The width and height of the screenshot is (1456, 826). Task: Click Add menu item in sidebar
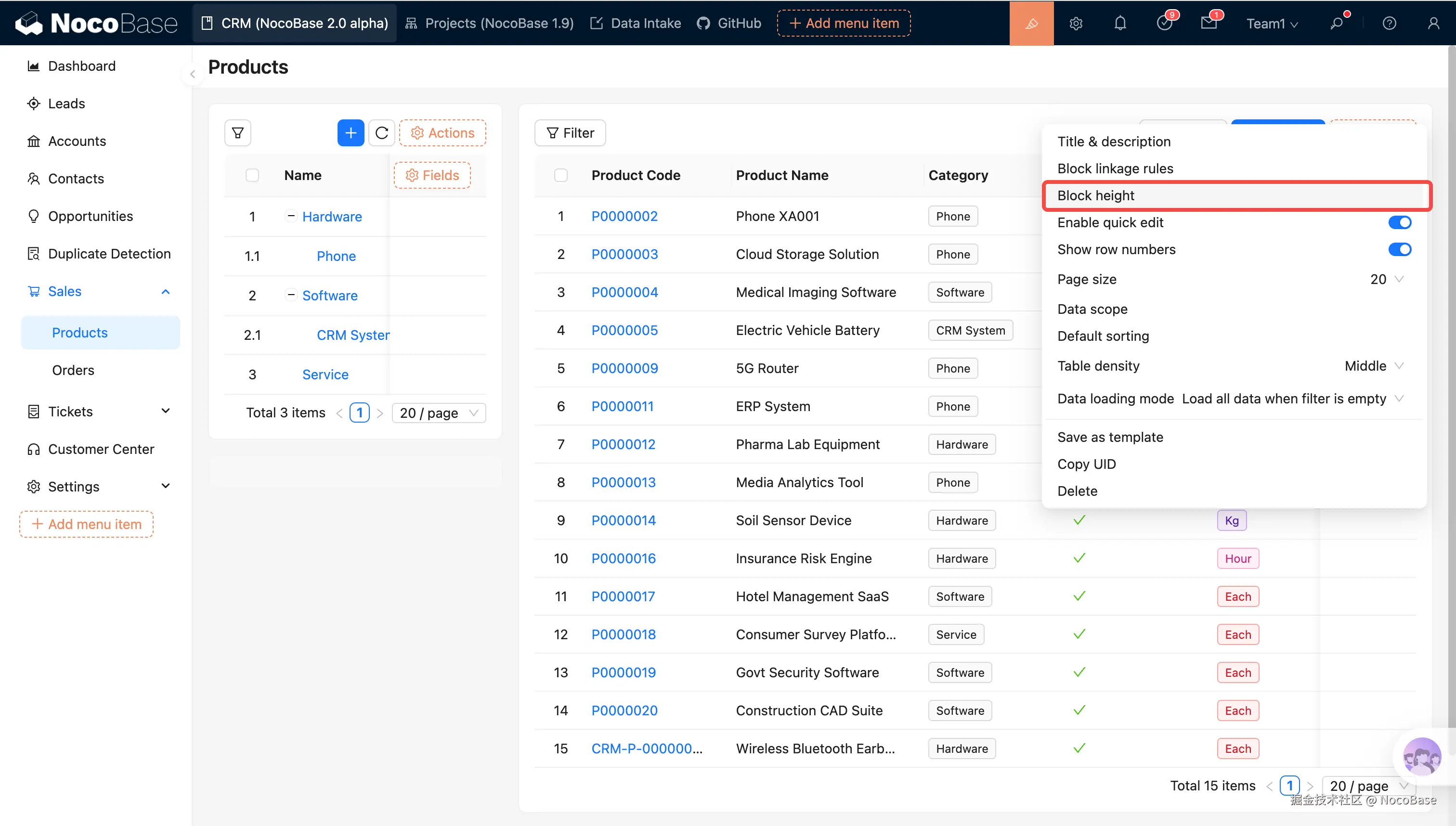[x=86, y=524]
